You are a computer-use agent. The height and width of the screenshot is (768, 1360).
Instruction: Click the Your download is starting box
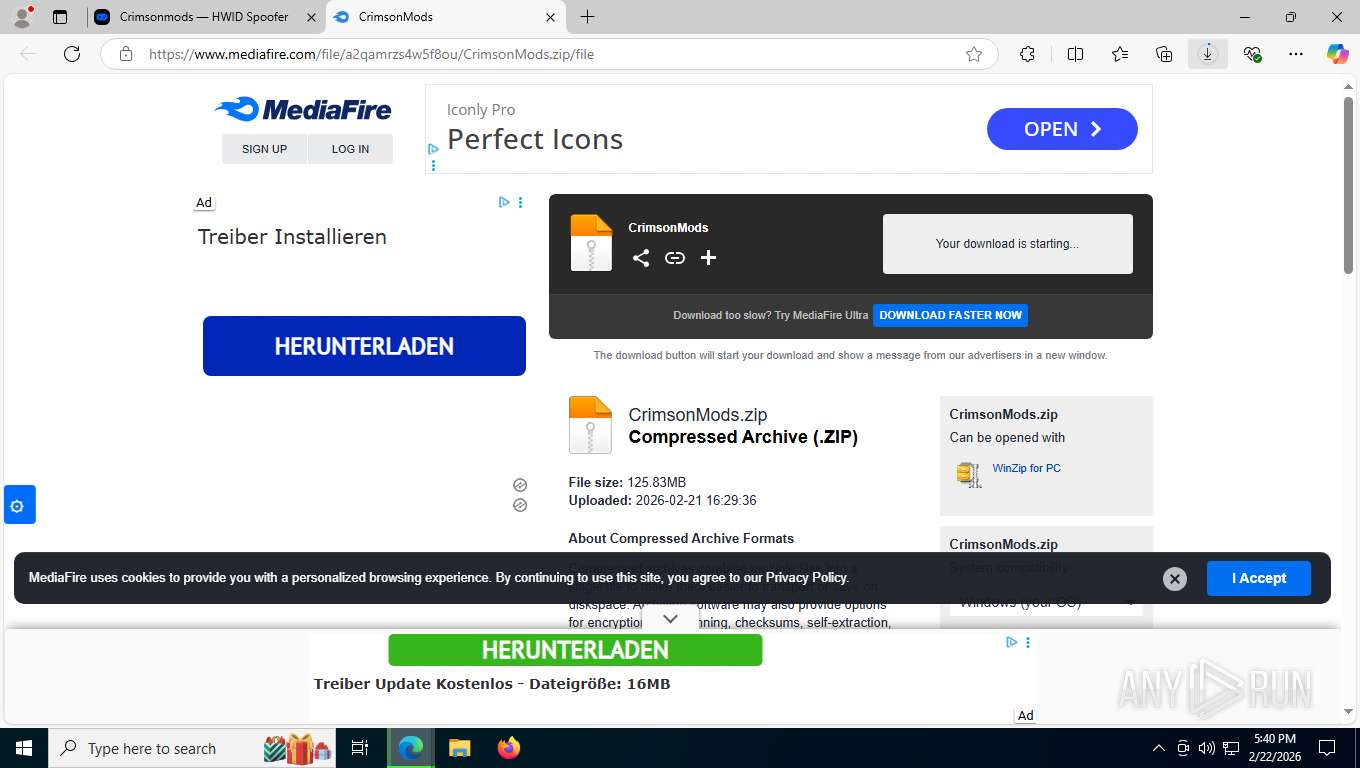click(1007, 244)
